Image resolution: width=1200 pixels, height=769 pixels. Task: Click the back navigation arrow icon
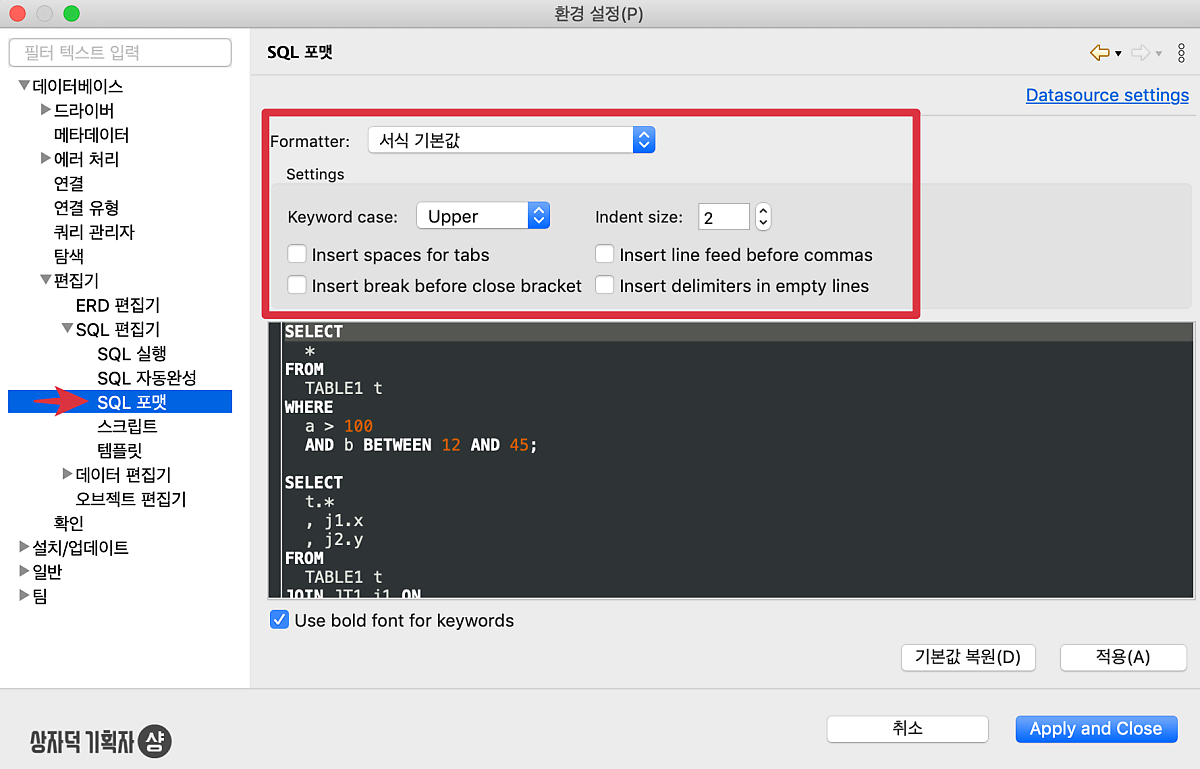(x=1099, y=53)
